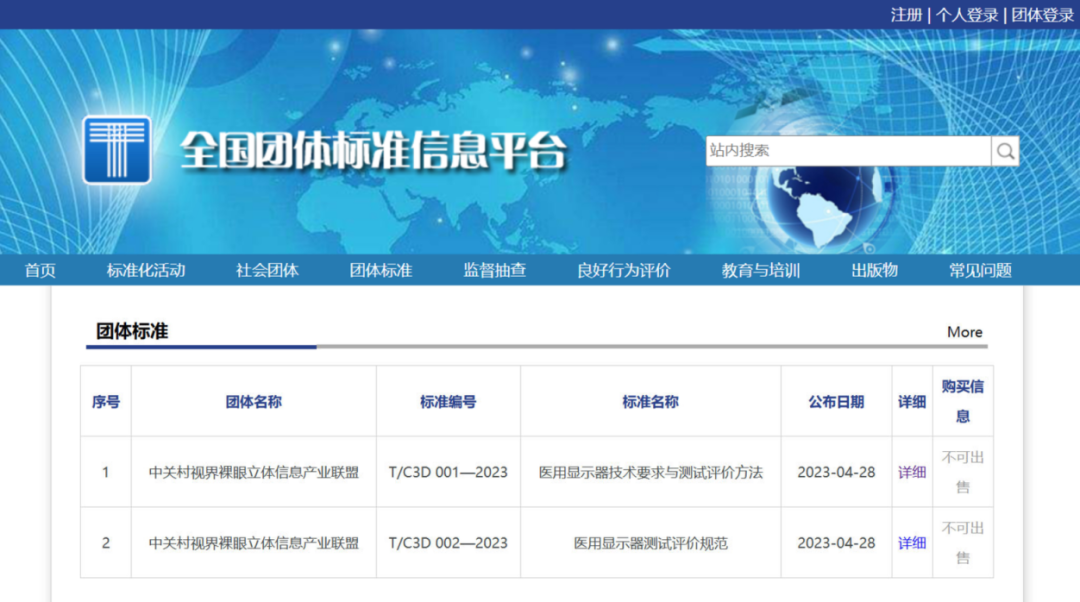Click the platform logo icon
This screenshot has height=602, width=1080.
(117, 149)
